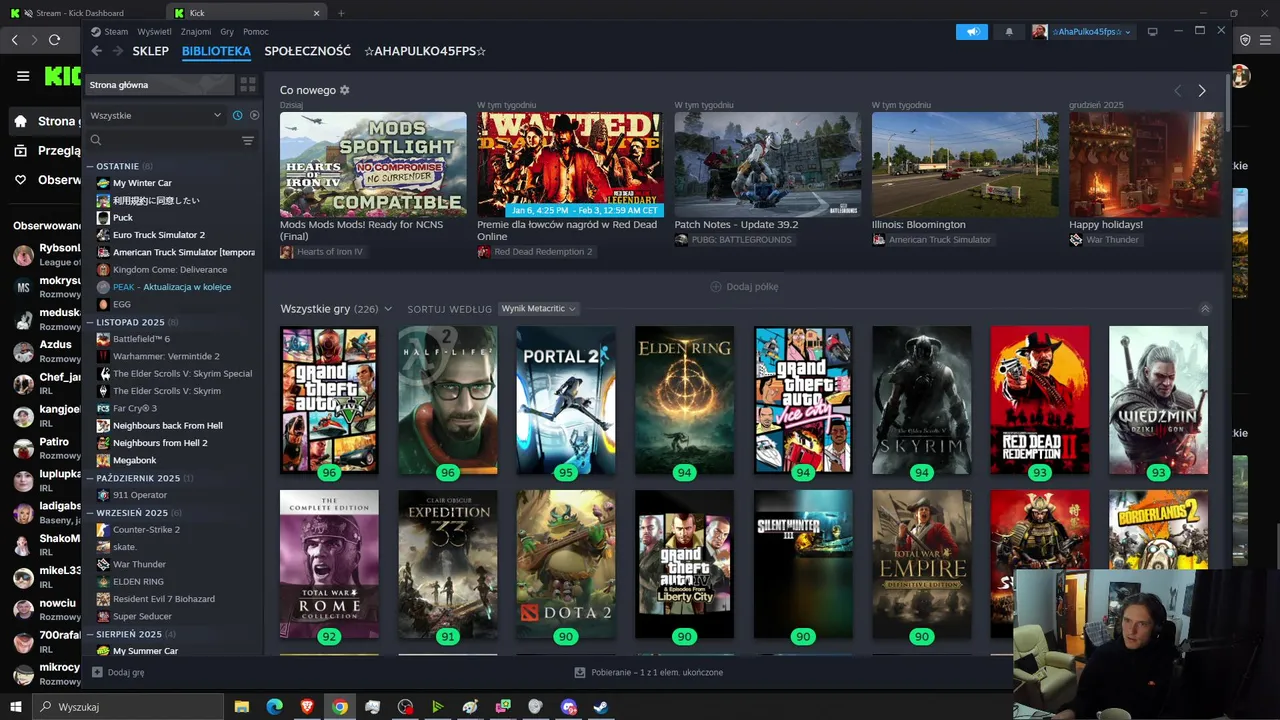Reload the Kick browser page
Screen dimensions: 1280x720
tap(54, 40)
